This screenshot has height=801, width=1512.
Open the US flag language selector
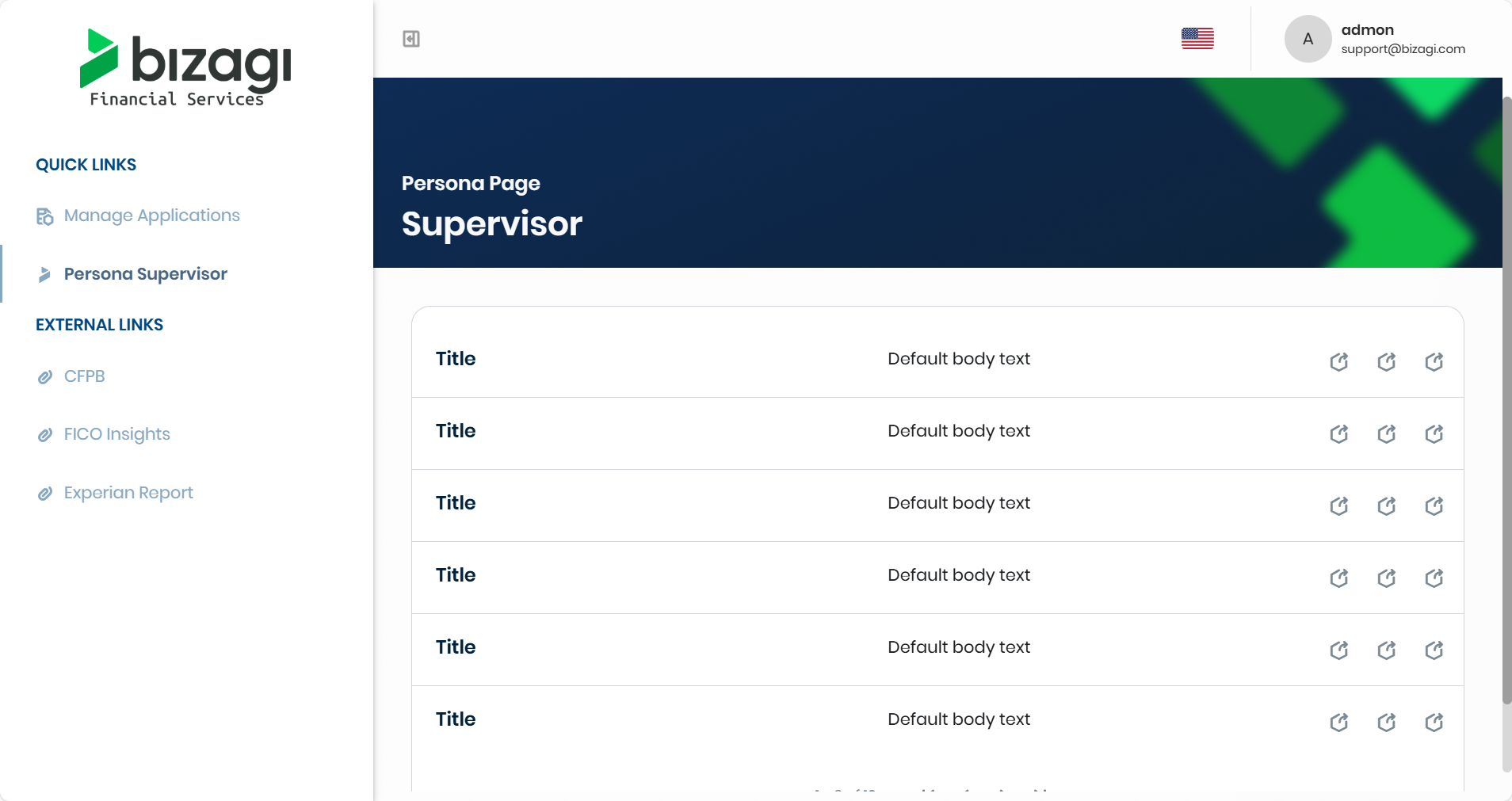click(1197, 37)
